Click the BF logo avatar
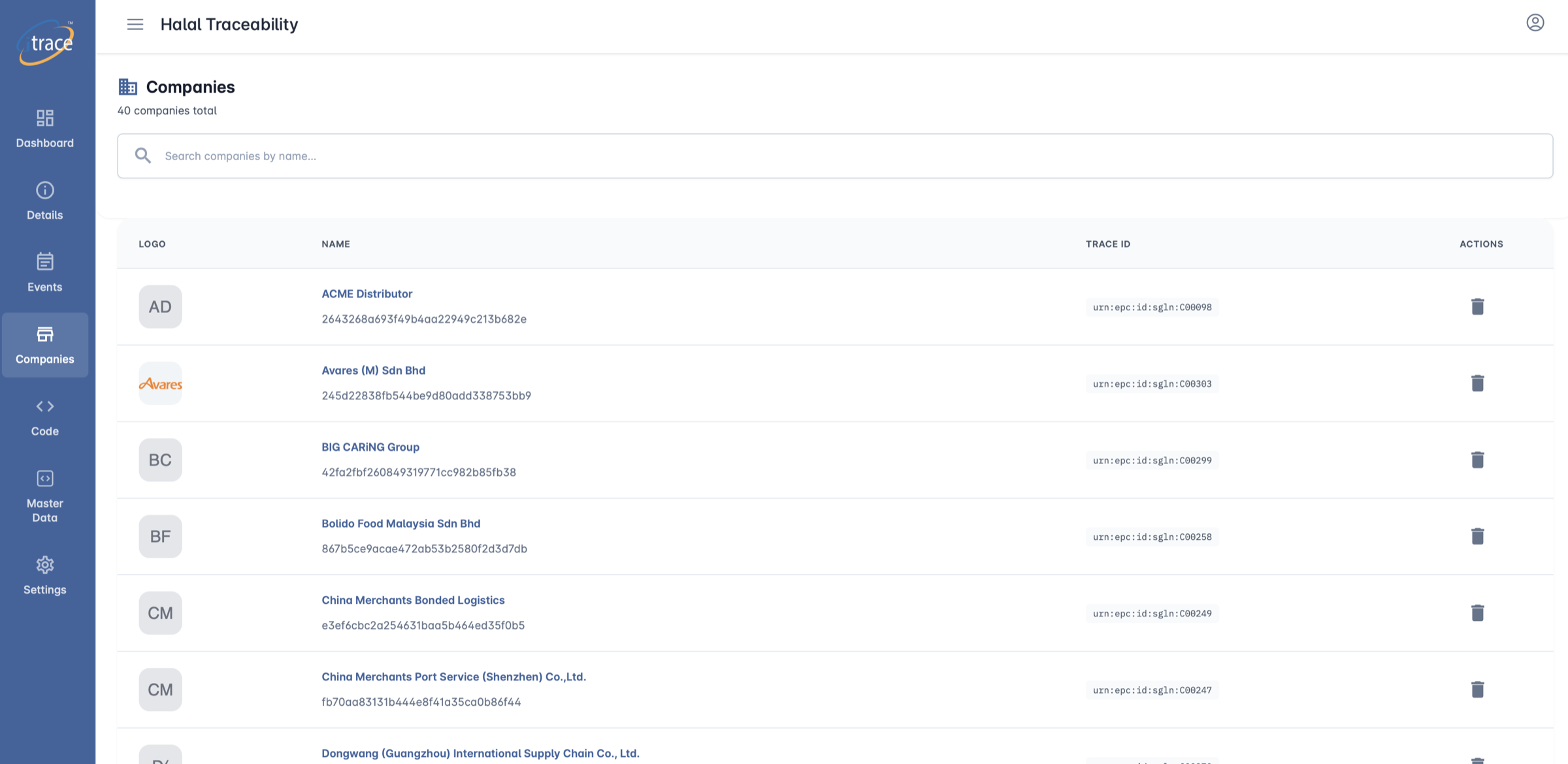Screen dimensions: 1568x764 (x=160, y=536)
